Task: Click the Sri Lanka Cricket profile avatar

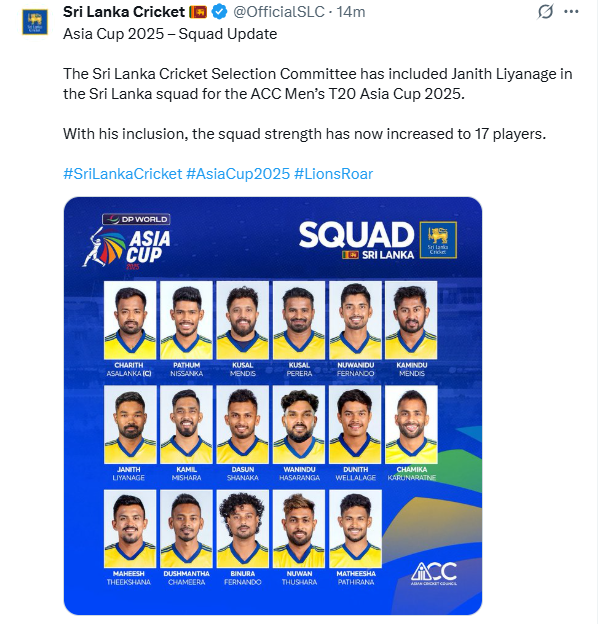Action: [x=35, y=22]
